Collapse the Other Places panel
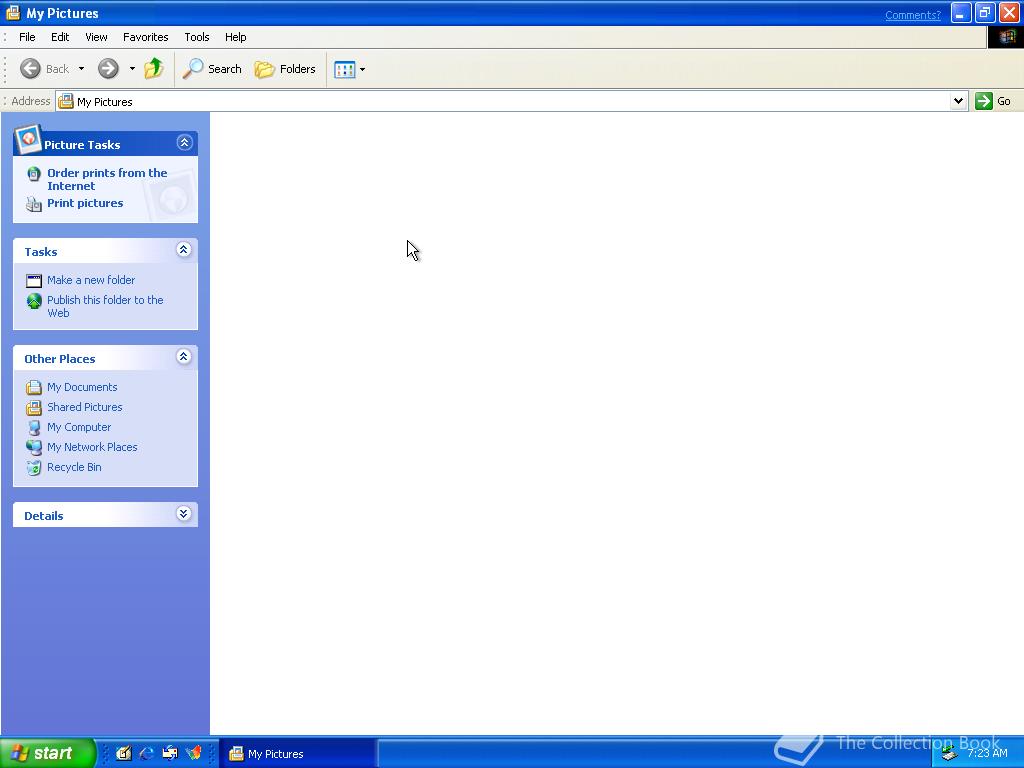 tap(184, 357)
